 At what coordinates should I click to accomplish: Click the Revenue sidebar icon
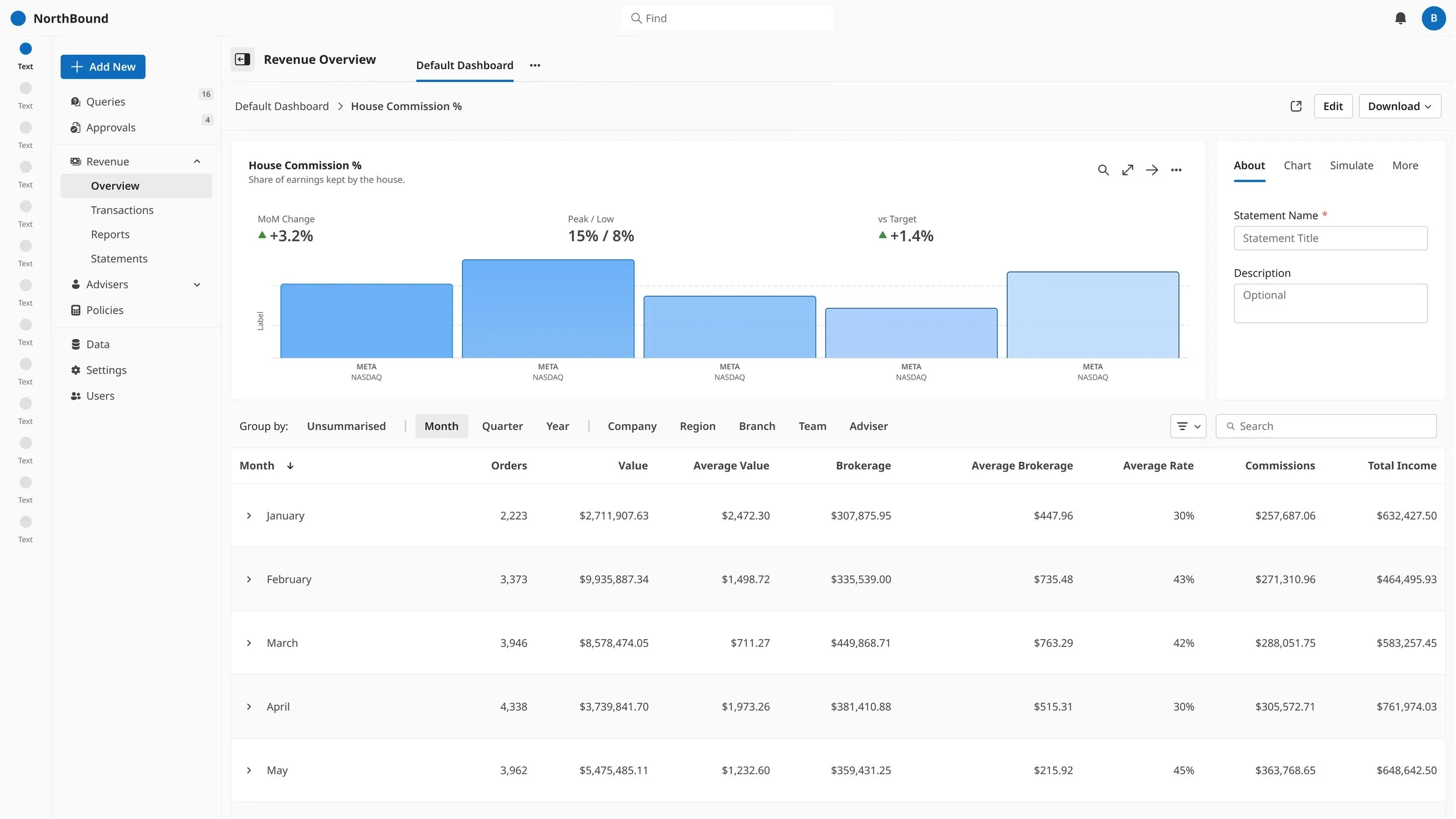click(x=75, y=161)
